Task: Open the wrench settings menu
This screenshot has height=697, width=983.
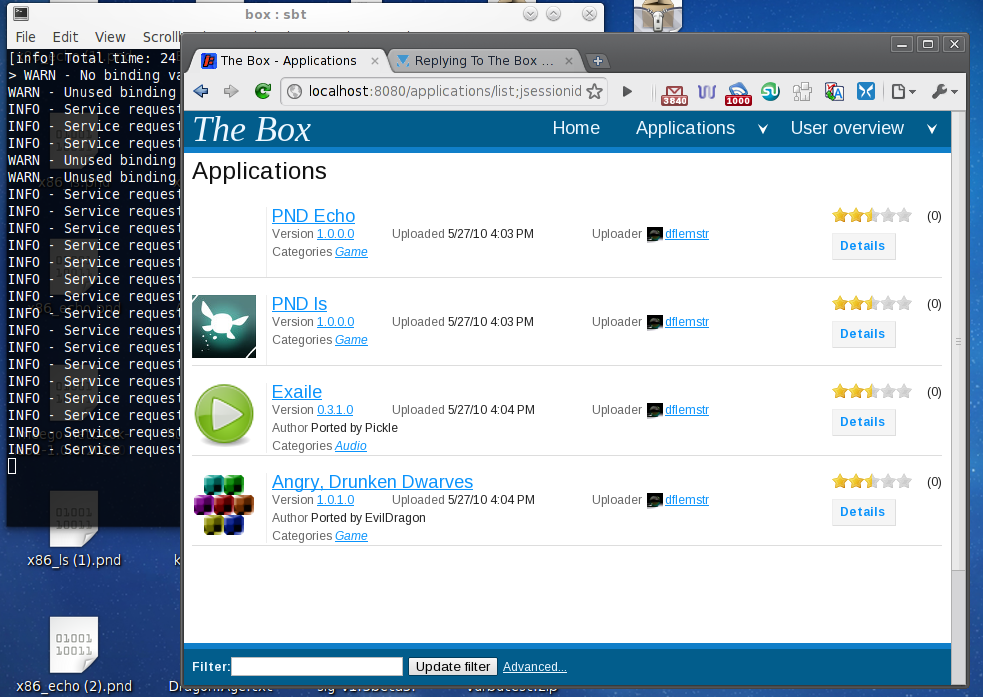Action: coord(944,92)
